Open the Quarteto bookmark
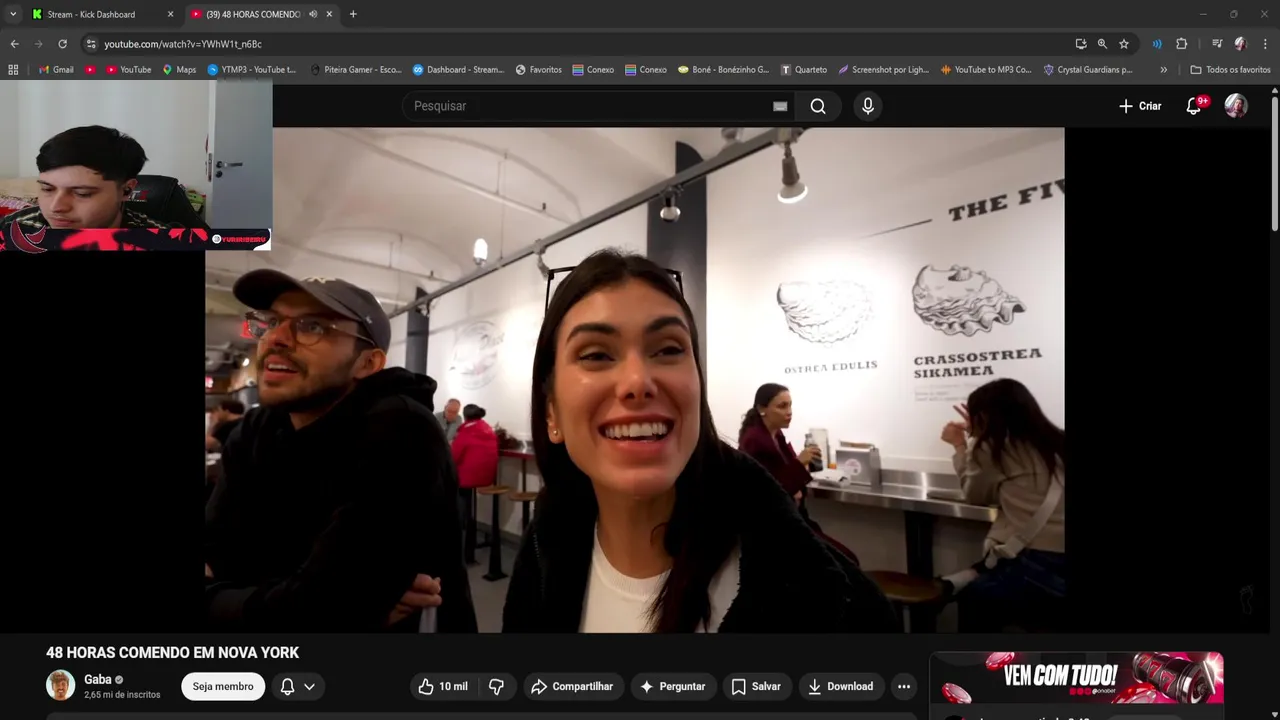This screenshot has width=1280, height=720. click(803, 70)
